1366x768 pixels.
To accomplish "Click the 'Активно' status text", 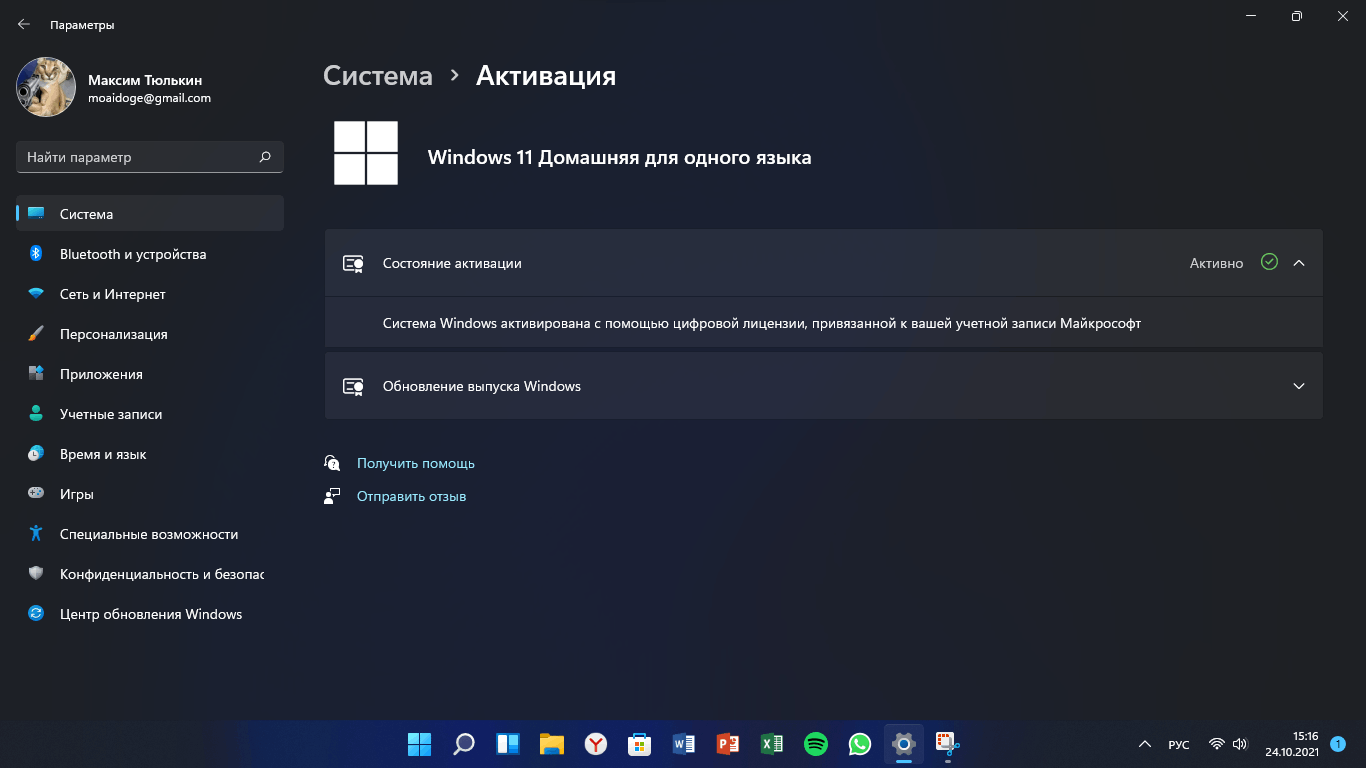I will [1216, 263].
